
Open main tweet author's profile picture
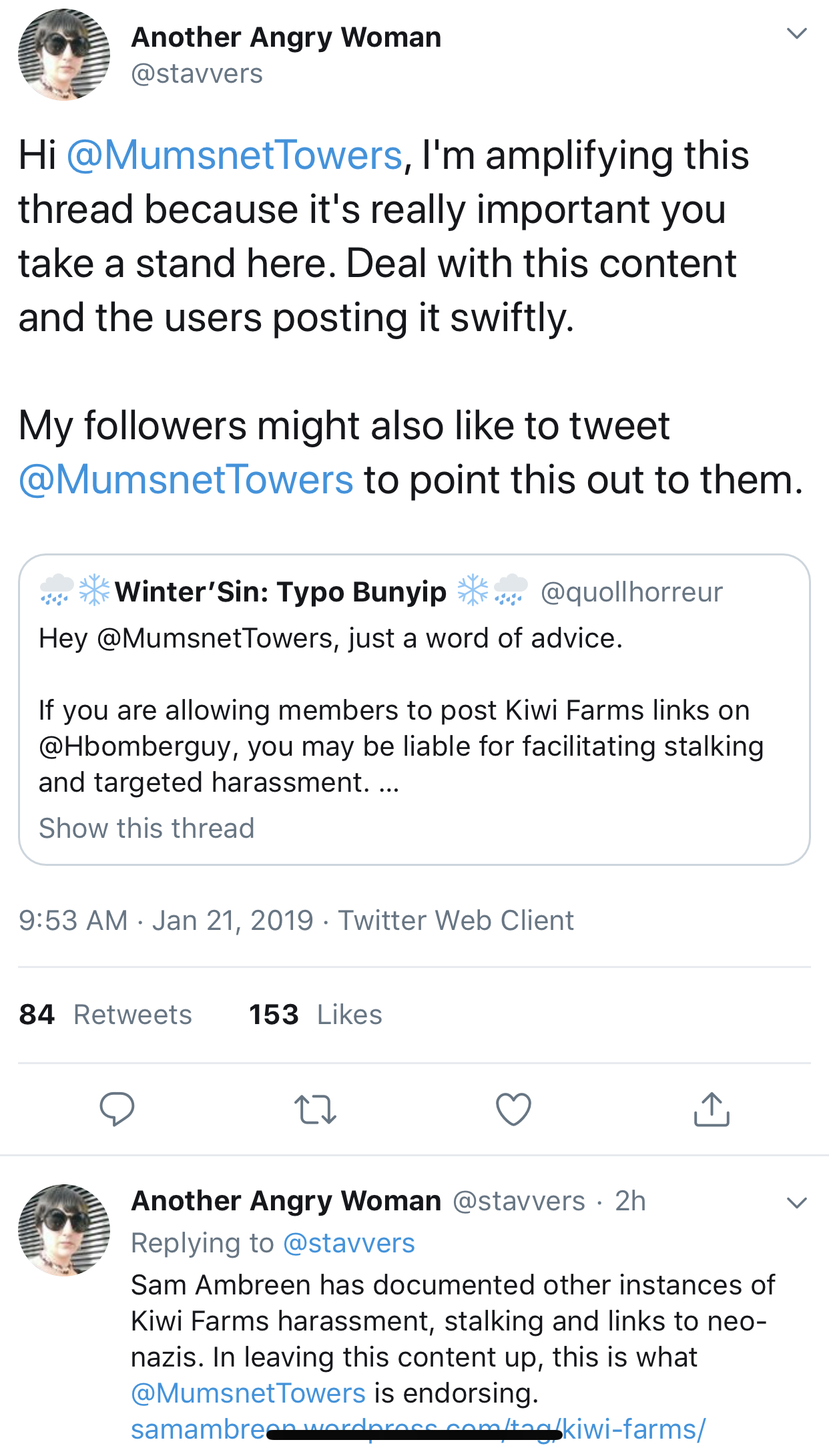pyautogui.click(x=64, y=55)
